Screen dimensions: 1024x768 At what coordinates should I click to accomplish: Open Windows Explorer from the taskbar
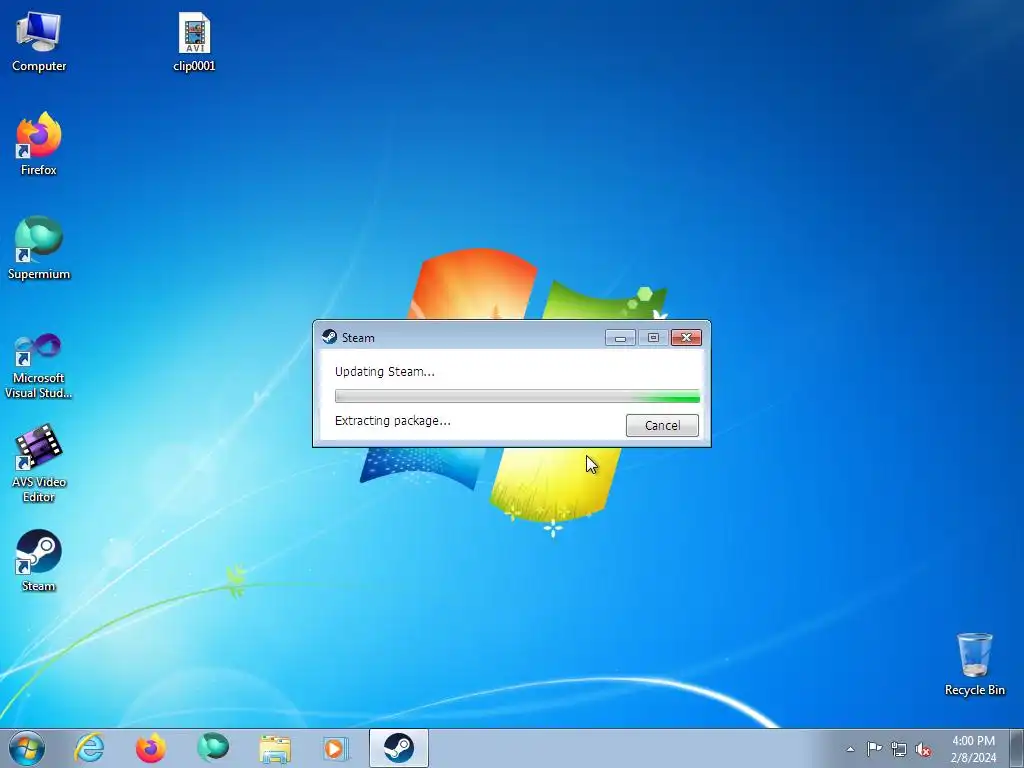(x=274, y=748)
